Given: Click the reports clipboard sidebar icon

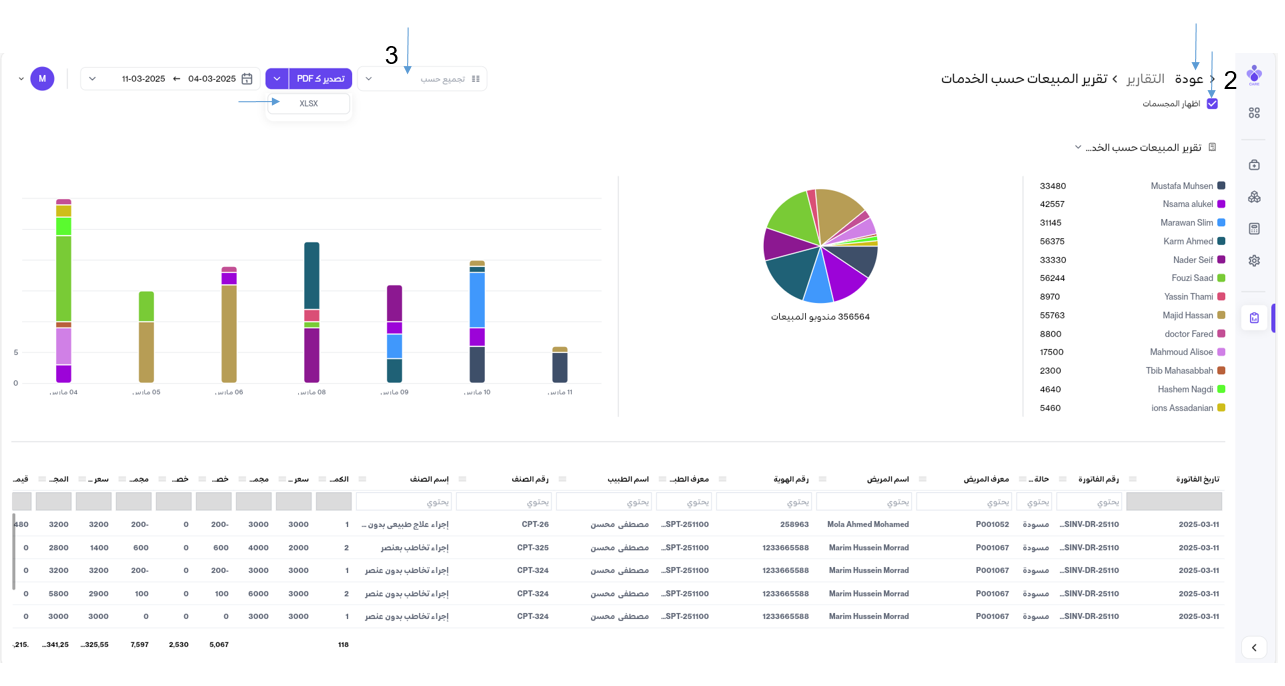Looking at the screenshot, I should [x=1254, y=318].
